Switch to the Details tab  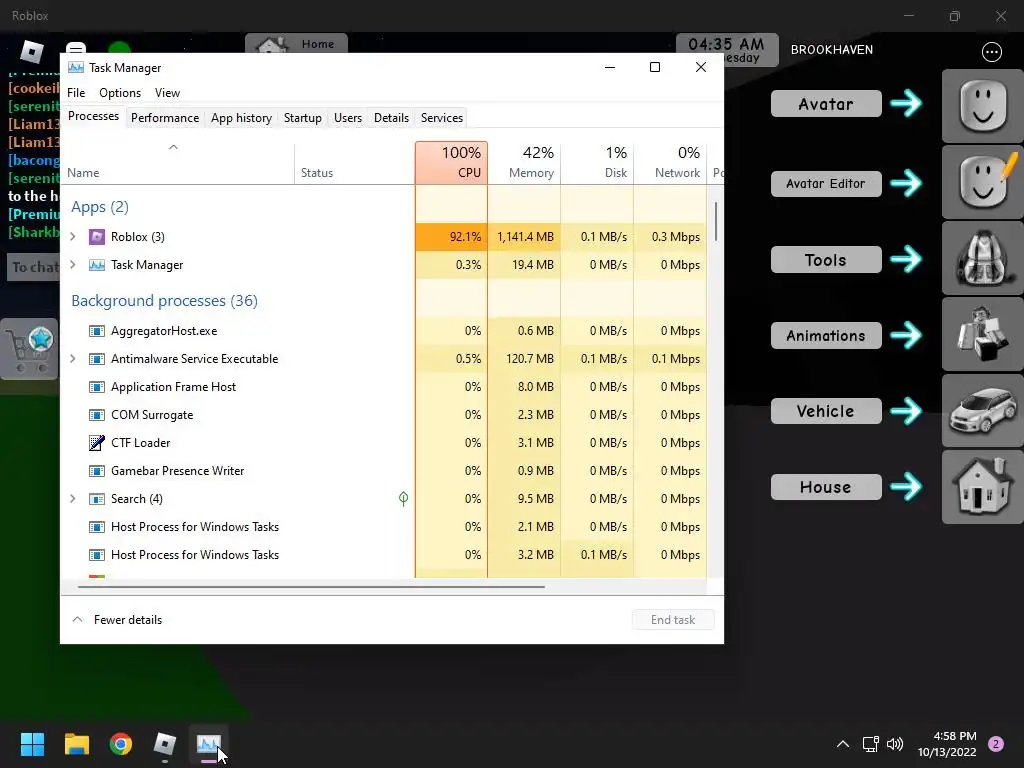tap(391, 118)
